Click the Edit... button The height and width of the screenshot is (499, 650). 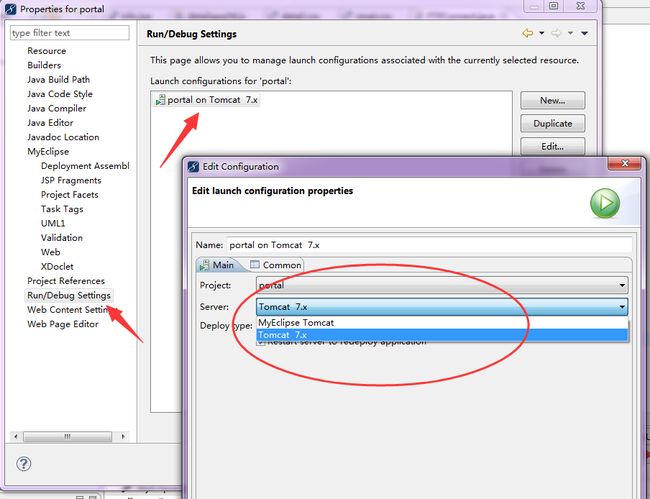[553, 146]
